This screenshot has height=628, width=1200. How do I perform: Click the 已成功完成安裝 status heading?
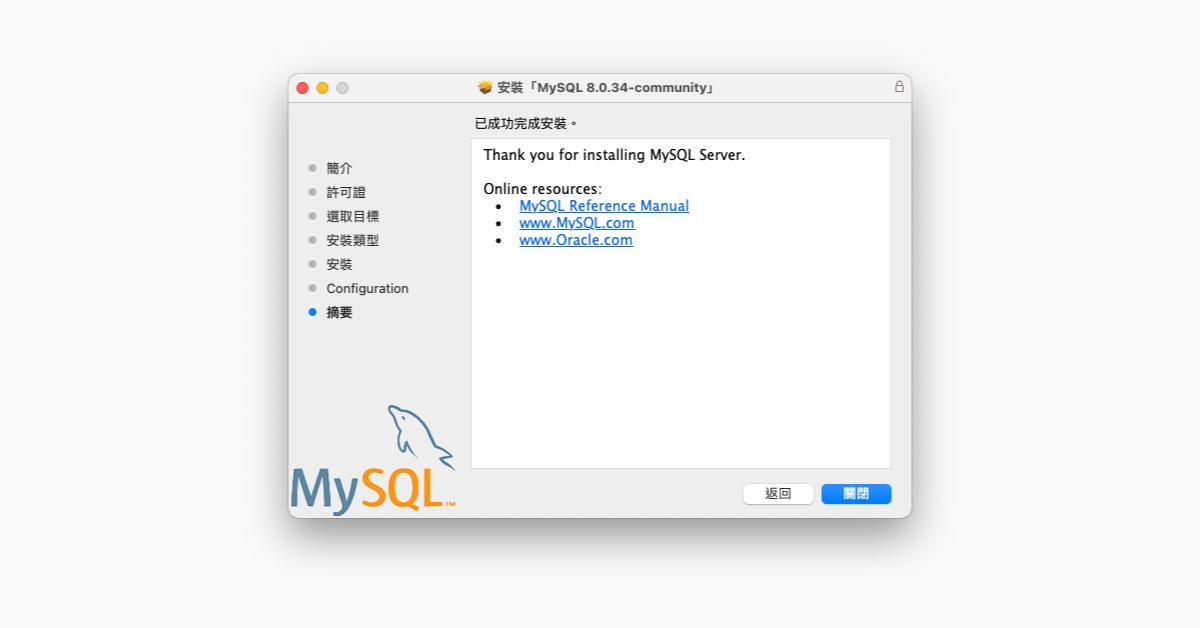526,124
